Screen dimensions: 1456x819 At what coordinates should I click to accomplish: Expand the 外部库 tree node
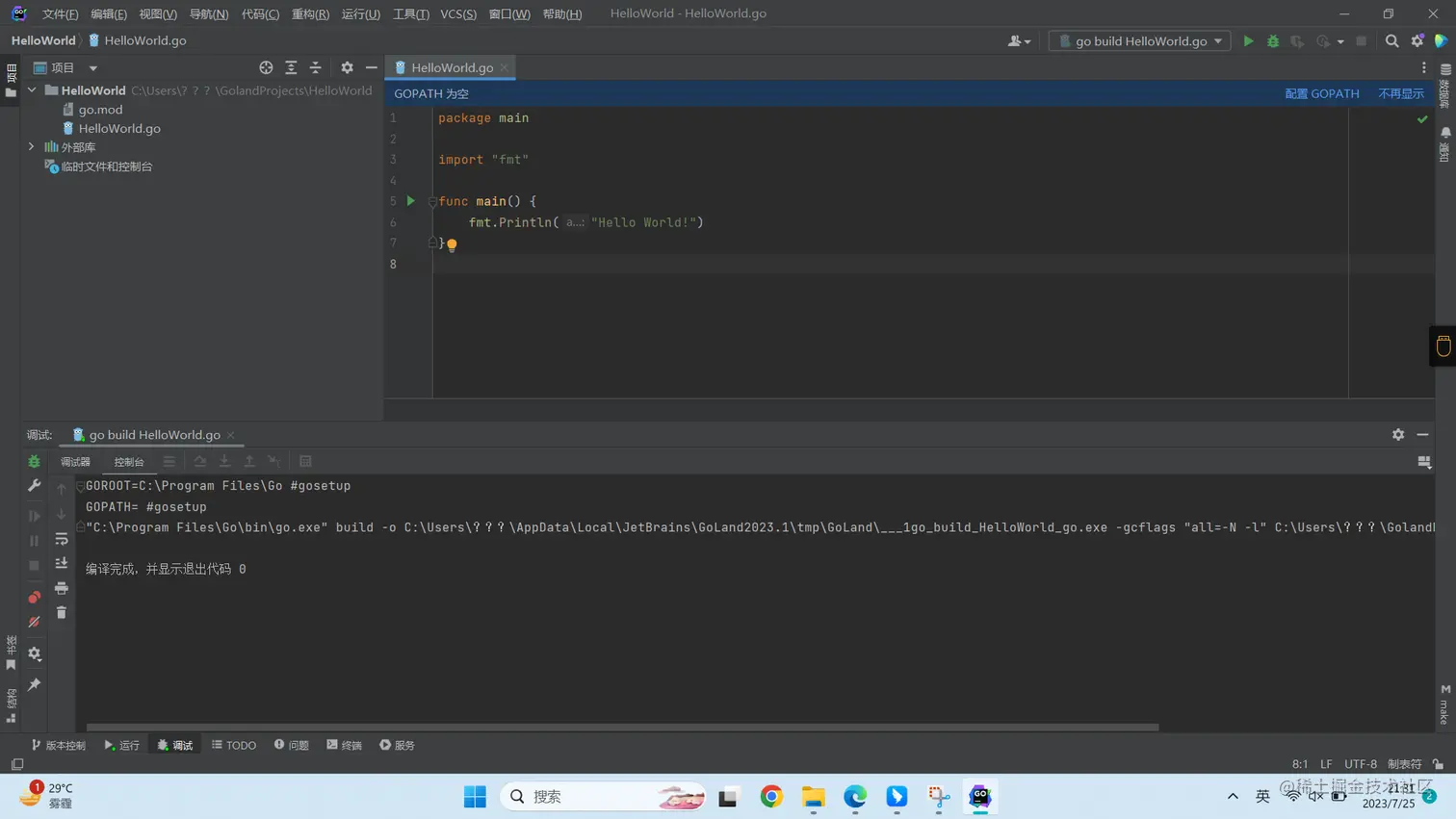[x=32, y=147]
